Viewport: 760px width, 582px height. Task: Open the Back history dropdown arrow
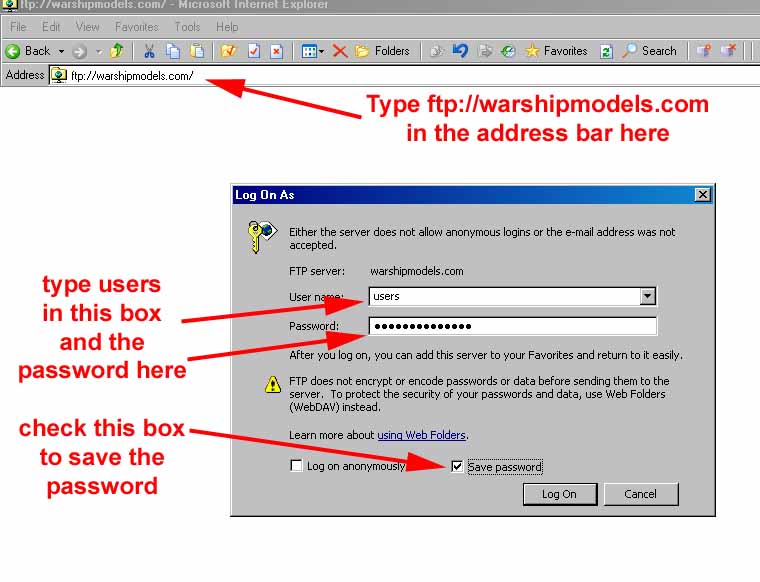(61, 51)
